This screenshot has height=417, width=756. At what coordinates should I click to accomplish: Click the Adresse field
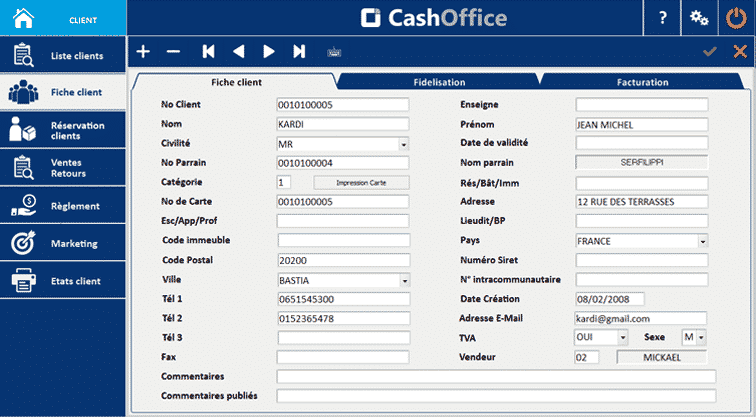(642, 202)
